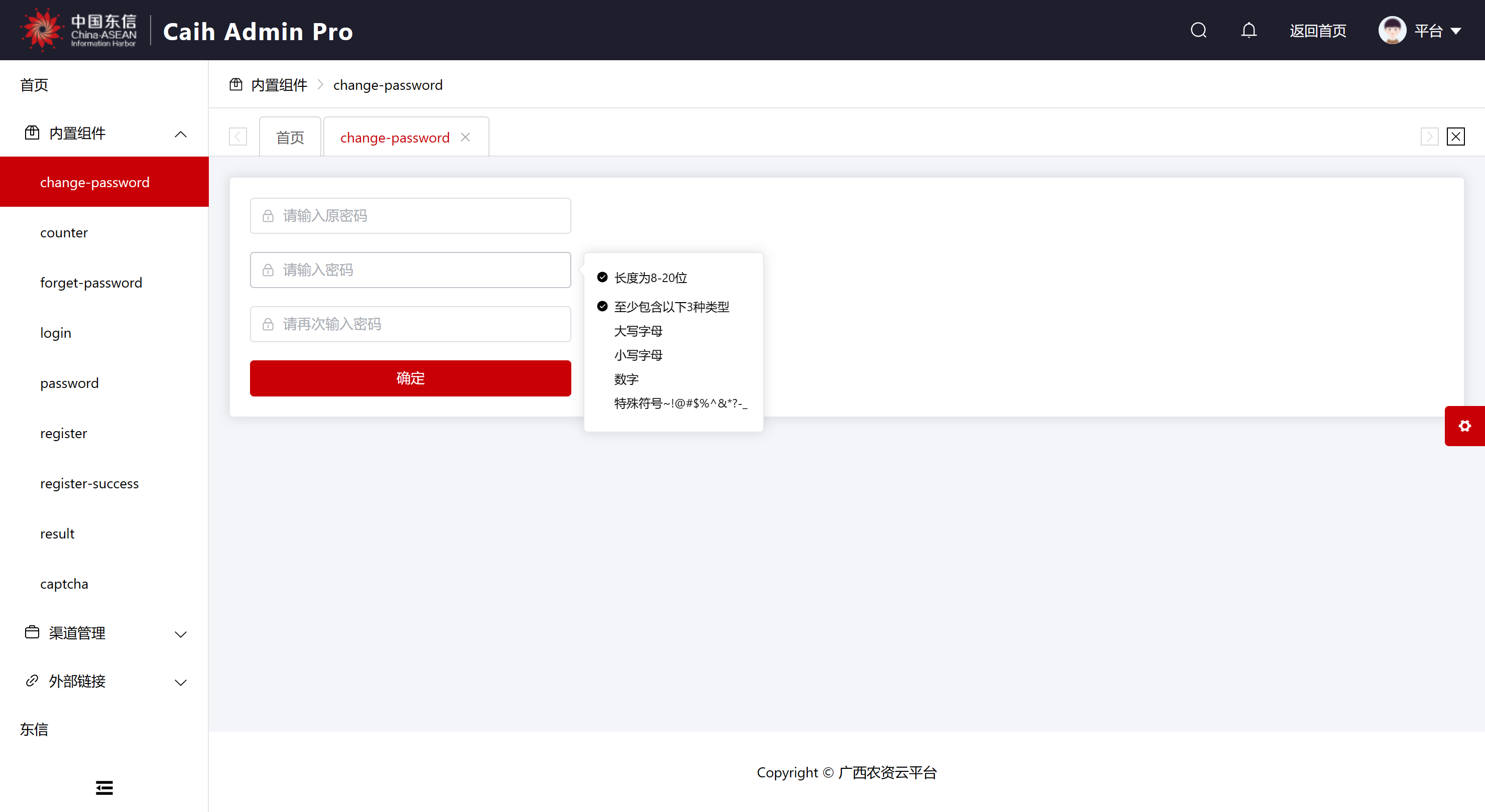Click the user avatar picture
Image resolution: width=1485 pixels, height=812 pixels.
point(1392,30)
